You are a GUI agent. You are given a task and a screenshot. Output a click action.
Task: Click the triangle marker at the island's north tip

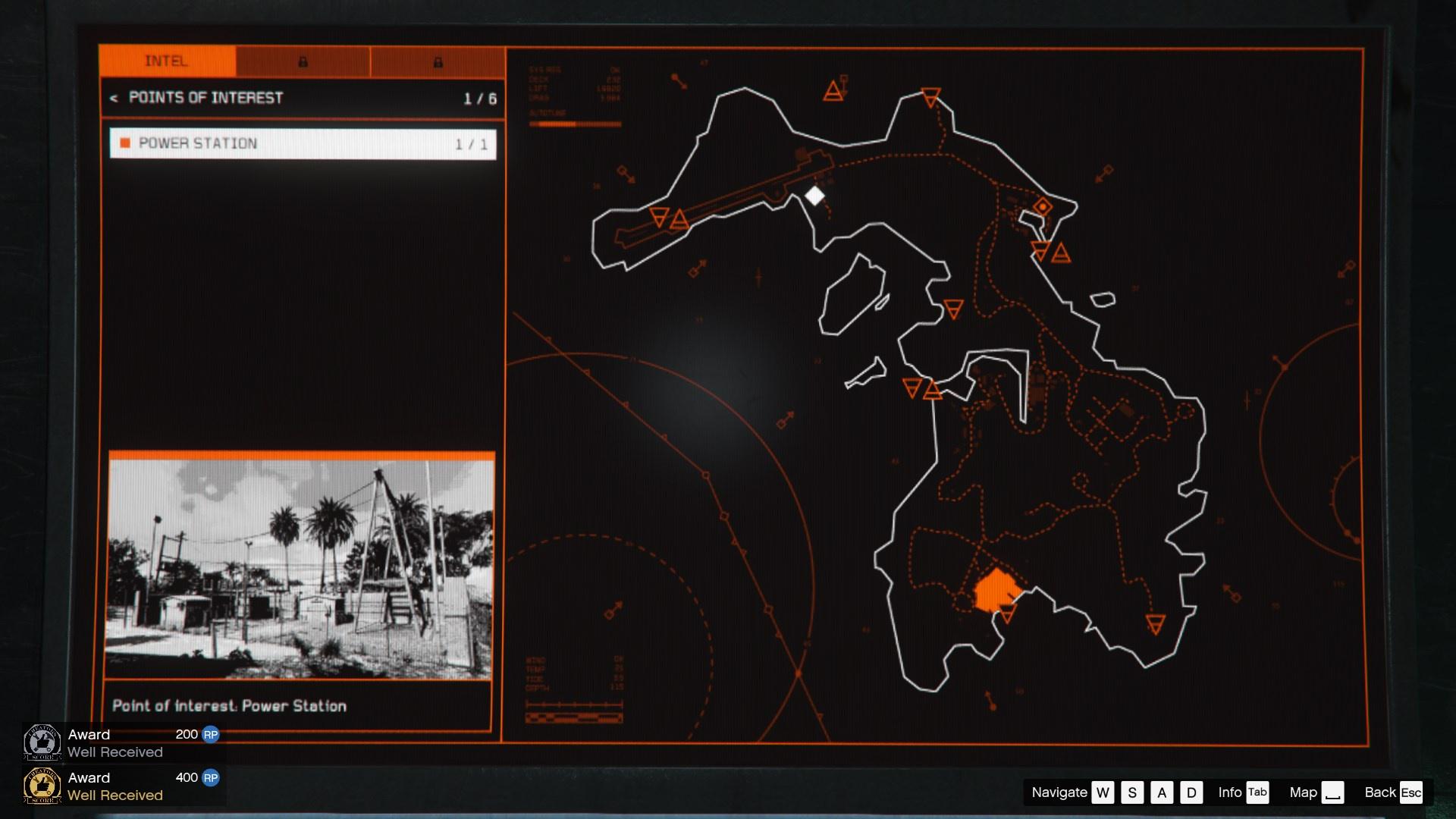point(930,96)
